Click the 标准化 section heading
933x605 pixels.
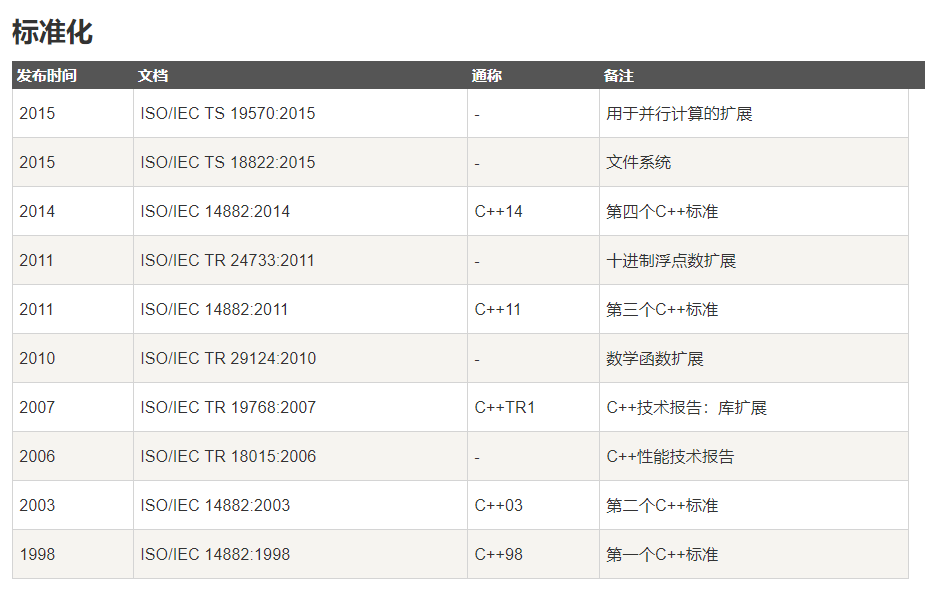click(52, 32)
